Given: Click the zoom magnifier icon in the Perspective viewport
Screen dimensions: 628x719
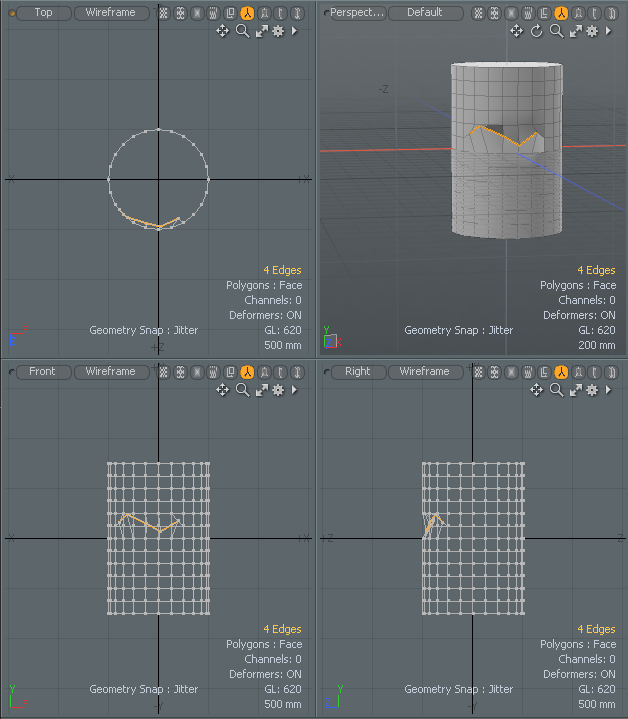Looking at the screenshot, I should pyautogui.click(x=556, y=31).
